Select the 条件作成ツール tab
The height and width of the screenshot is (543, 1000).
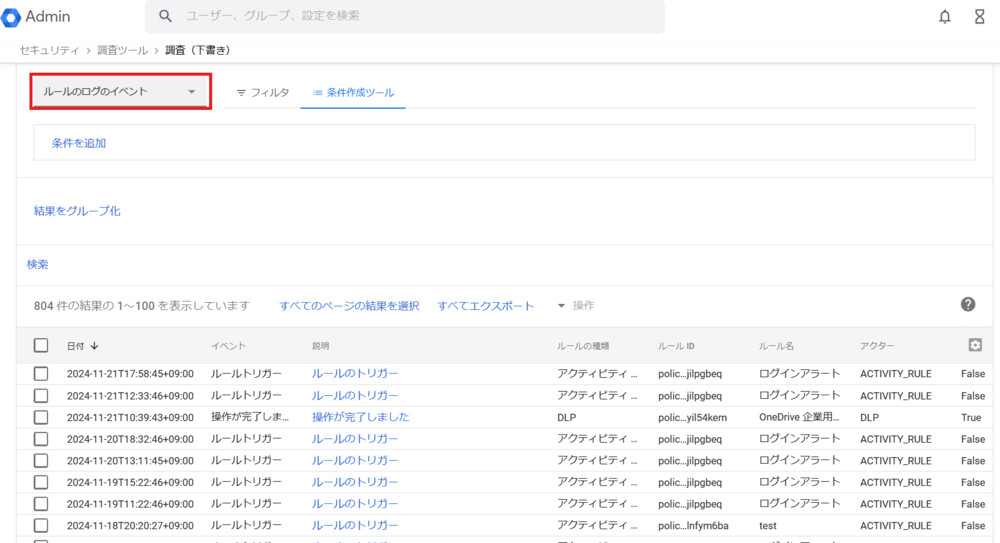click(x=353, y=92)
